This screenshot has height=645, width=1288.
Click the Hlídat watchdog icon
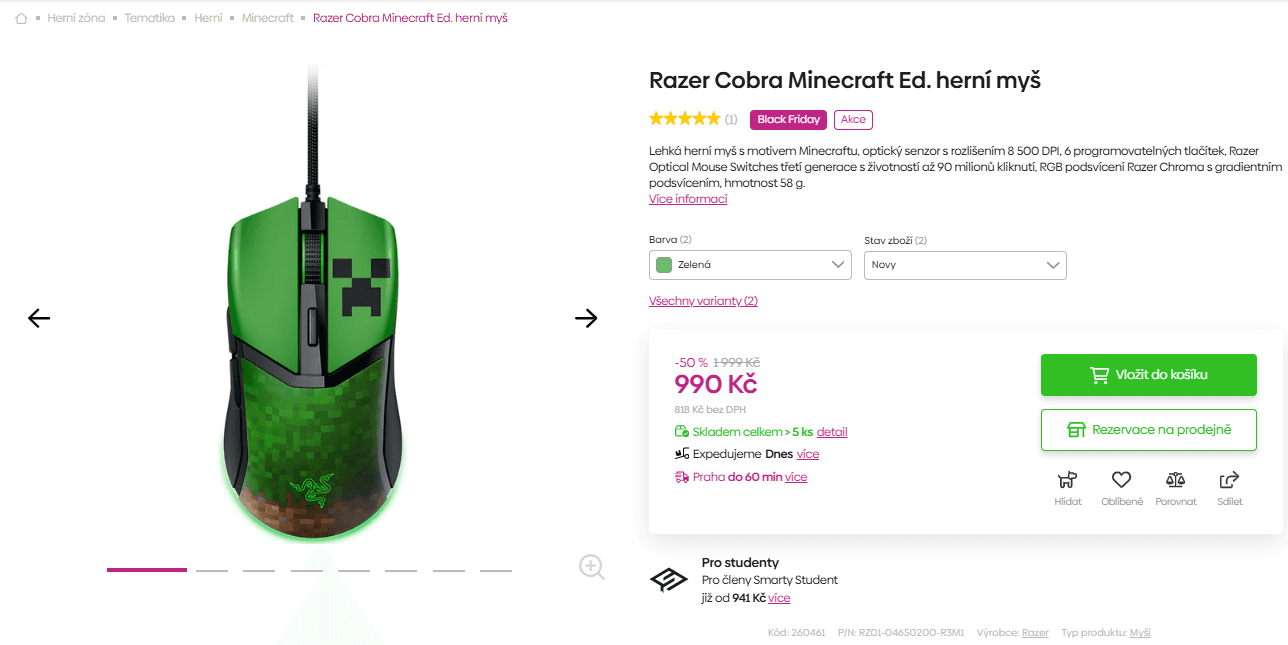(x=1067, y=481)
